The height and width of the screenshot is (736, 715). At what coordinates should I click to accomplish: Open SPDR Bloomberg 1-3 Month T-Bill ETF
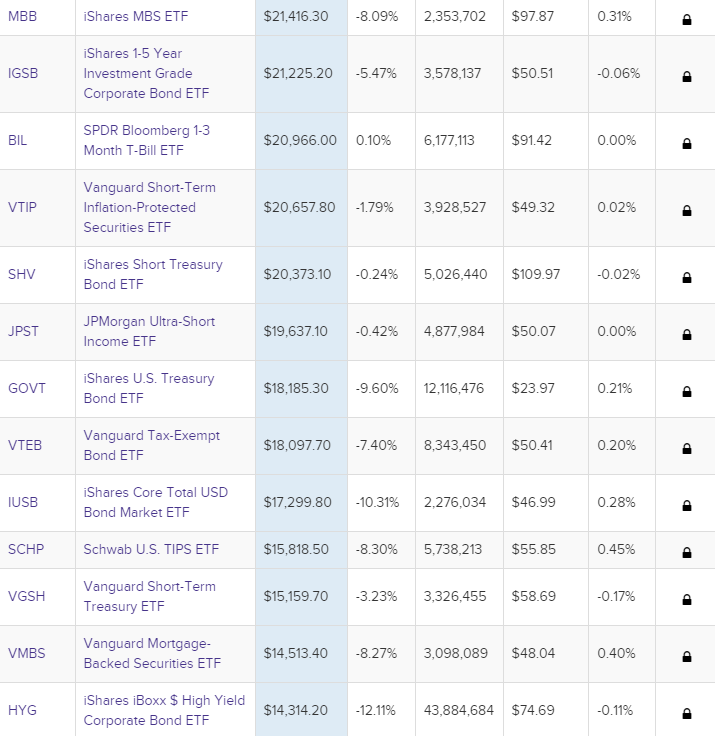pyautogui.click(x=146, y=140)
